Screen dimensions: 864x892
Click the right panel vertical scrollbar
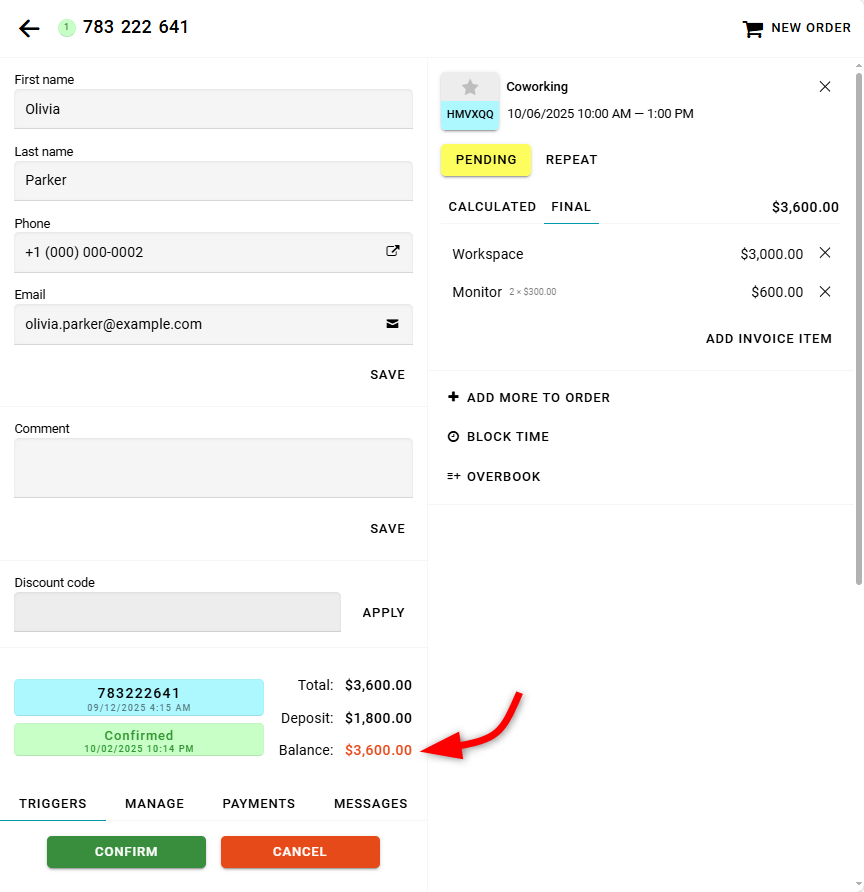point(859,329)
